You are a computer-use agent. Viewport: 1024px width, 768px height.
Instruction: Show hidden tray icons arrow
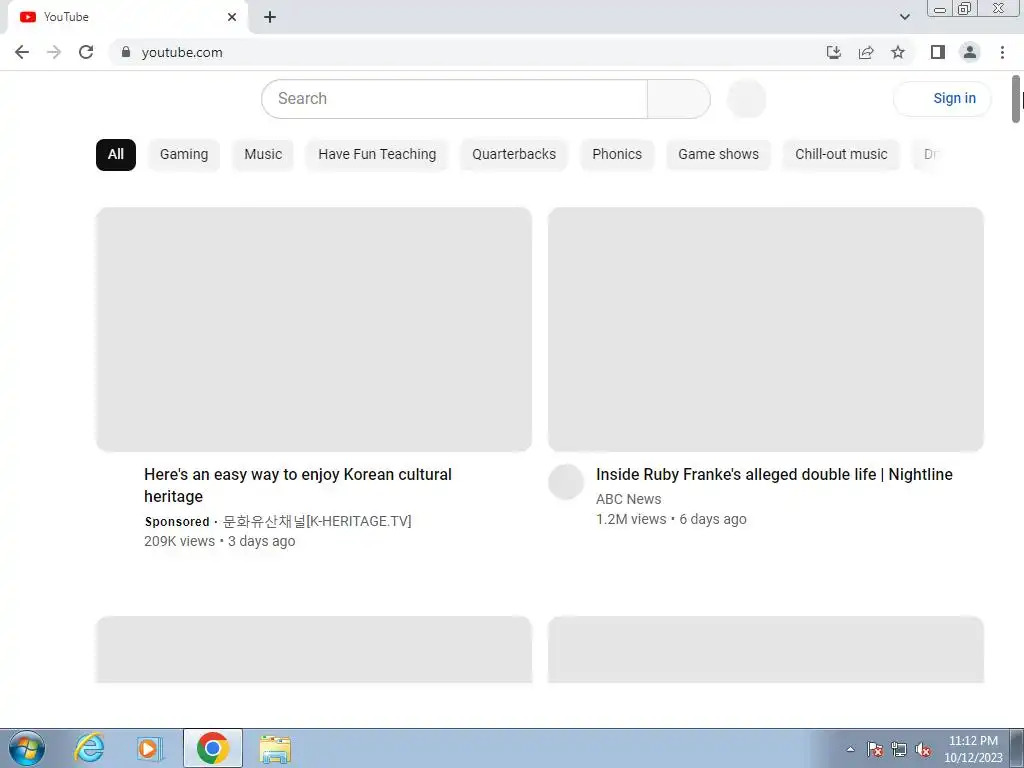[850, 749]
